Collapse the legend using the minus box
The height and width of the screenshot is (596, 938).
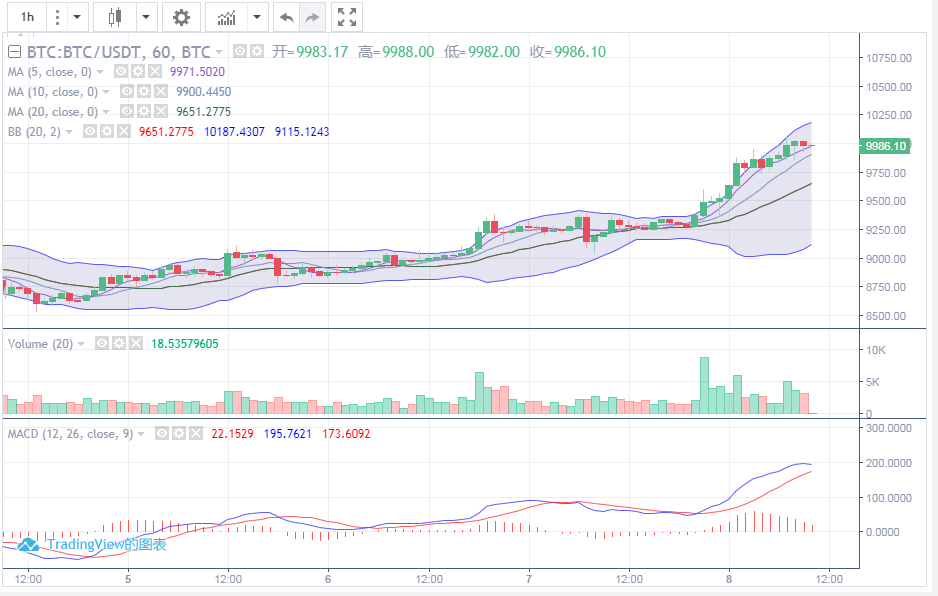pos(14,52)
